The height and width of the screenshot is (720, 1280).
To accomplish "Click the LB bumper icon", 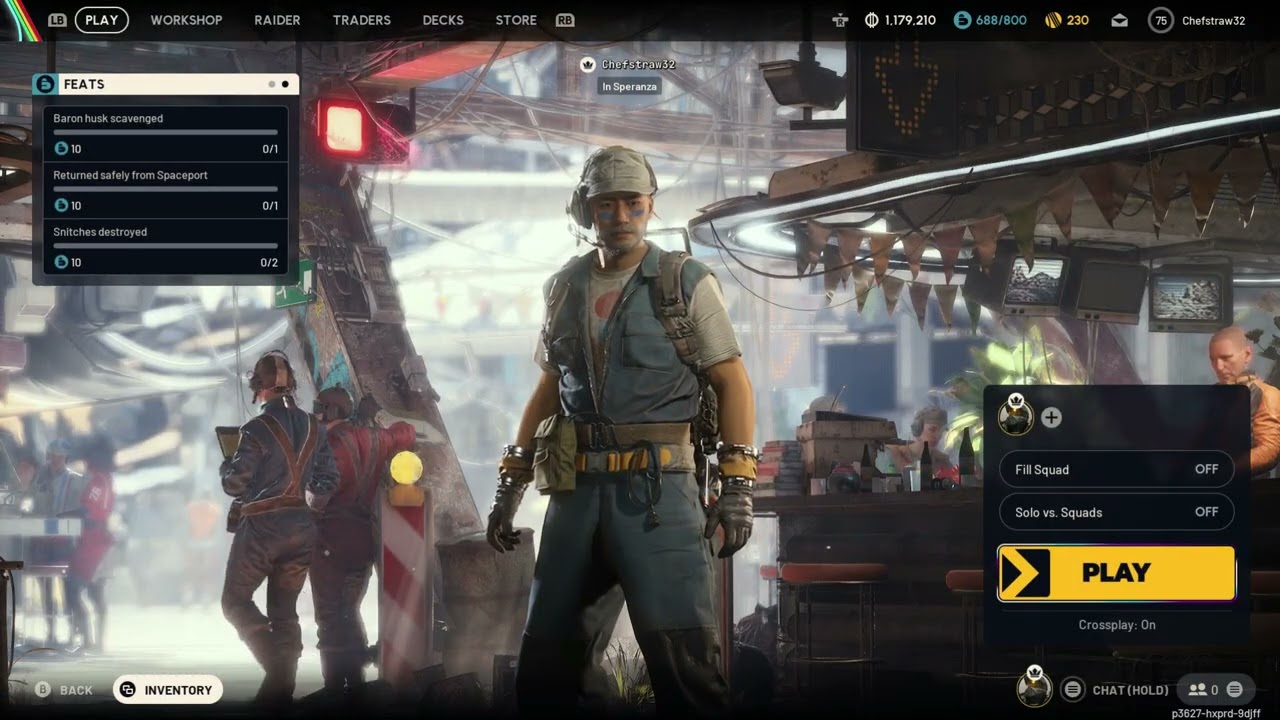I will pyautogui.click(x=57, y=20).
